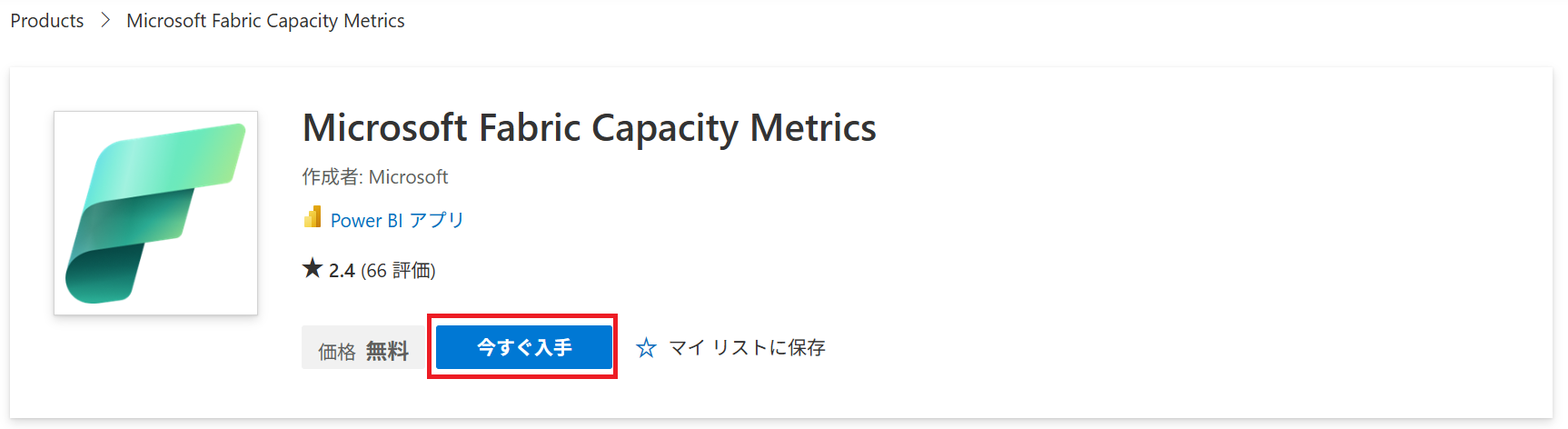Toggle the outlined save-to-list star icon
1568x429 pixels.
pos(646,348)
